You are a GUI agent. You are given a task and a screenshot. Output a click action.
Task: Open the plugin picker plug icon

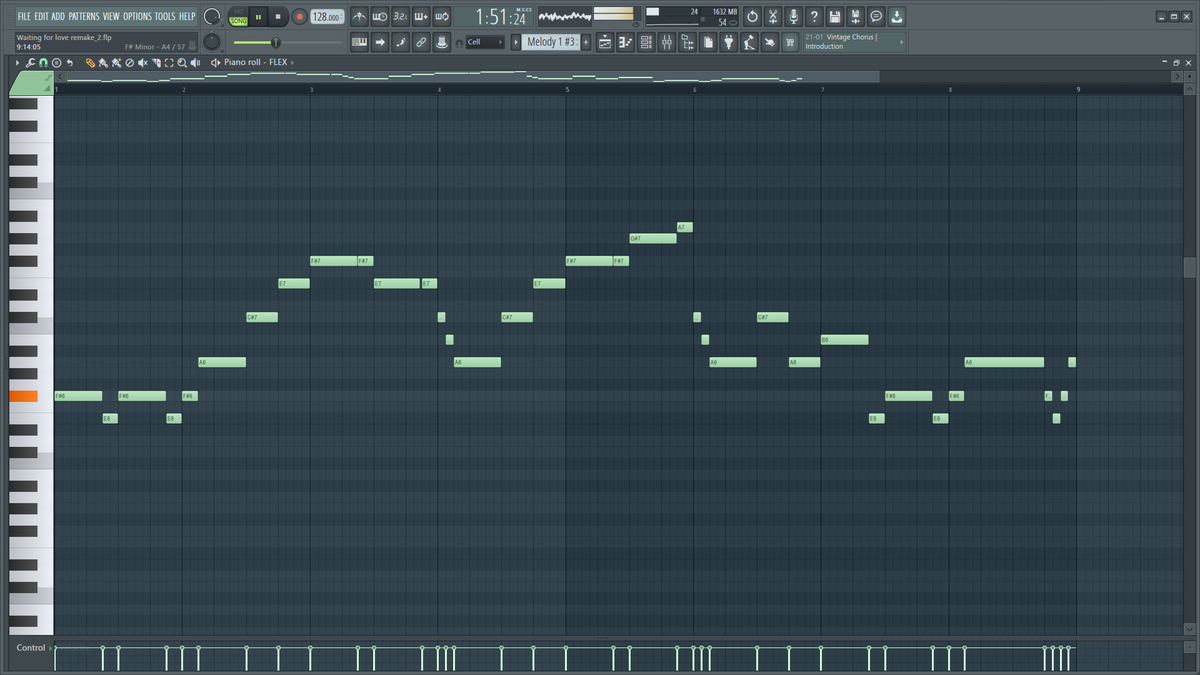point(729,42)
